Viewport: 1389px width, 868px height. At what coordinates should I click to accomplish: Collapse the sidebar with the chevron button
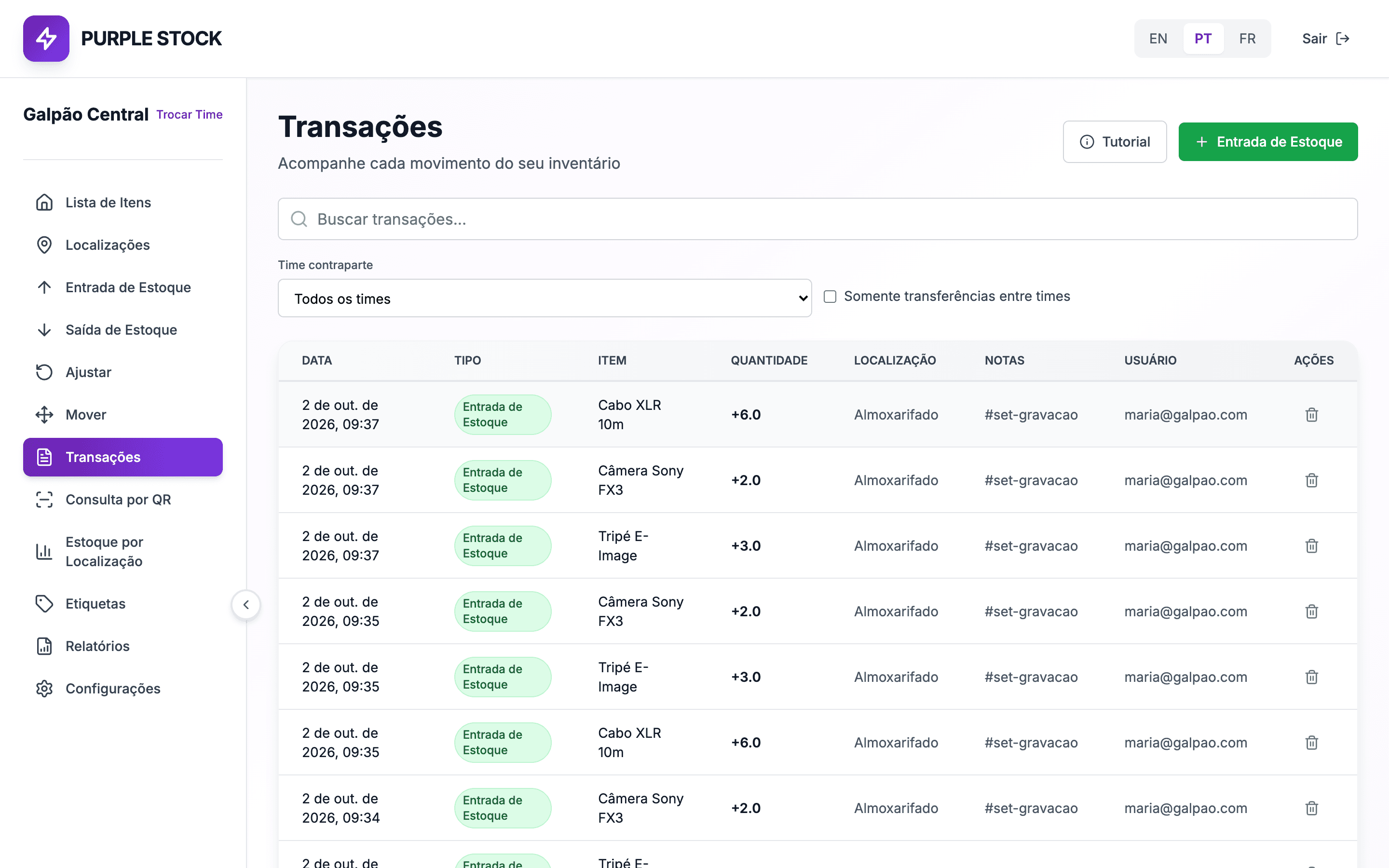(246, 605)
